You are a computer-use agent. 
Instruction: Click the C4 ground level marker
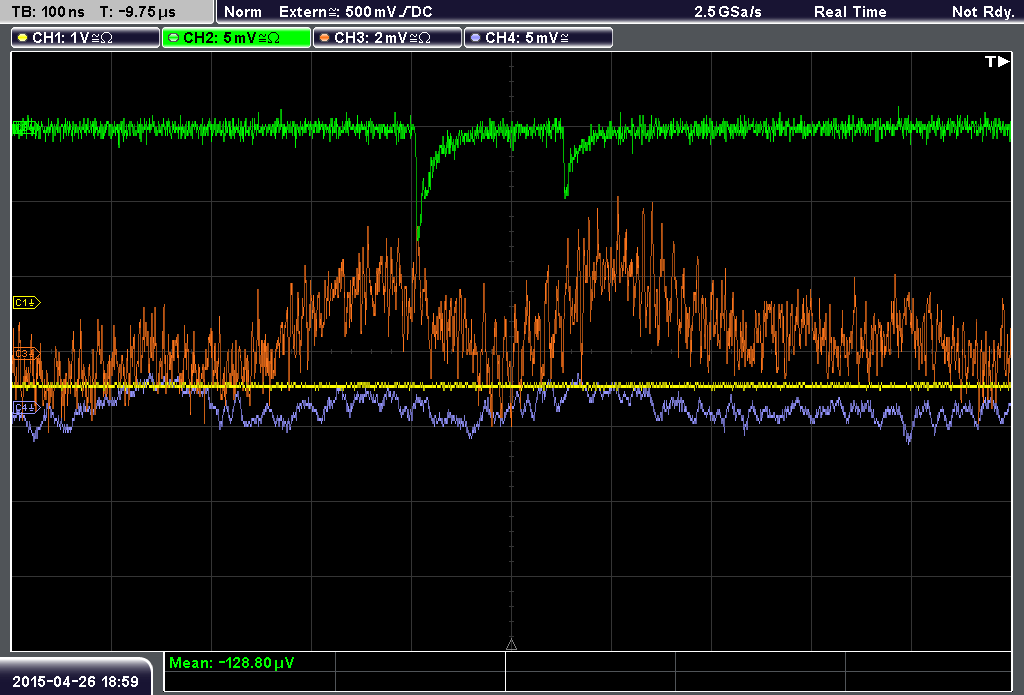(27, 408)
